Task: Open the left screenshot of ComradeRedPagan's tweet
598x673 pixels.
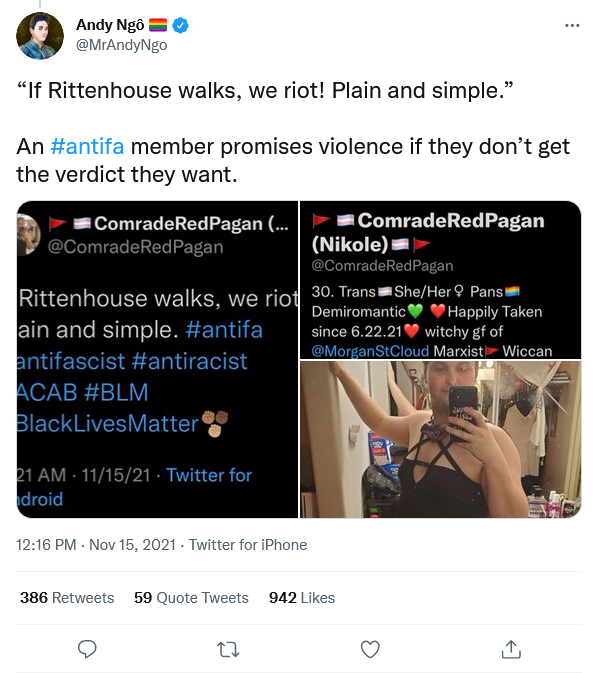Action: click(157, 359)
